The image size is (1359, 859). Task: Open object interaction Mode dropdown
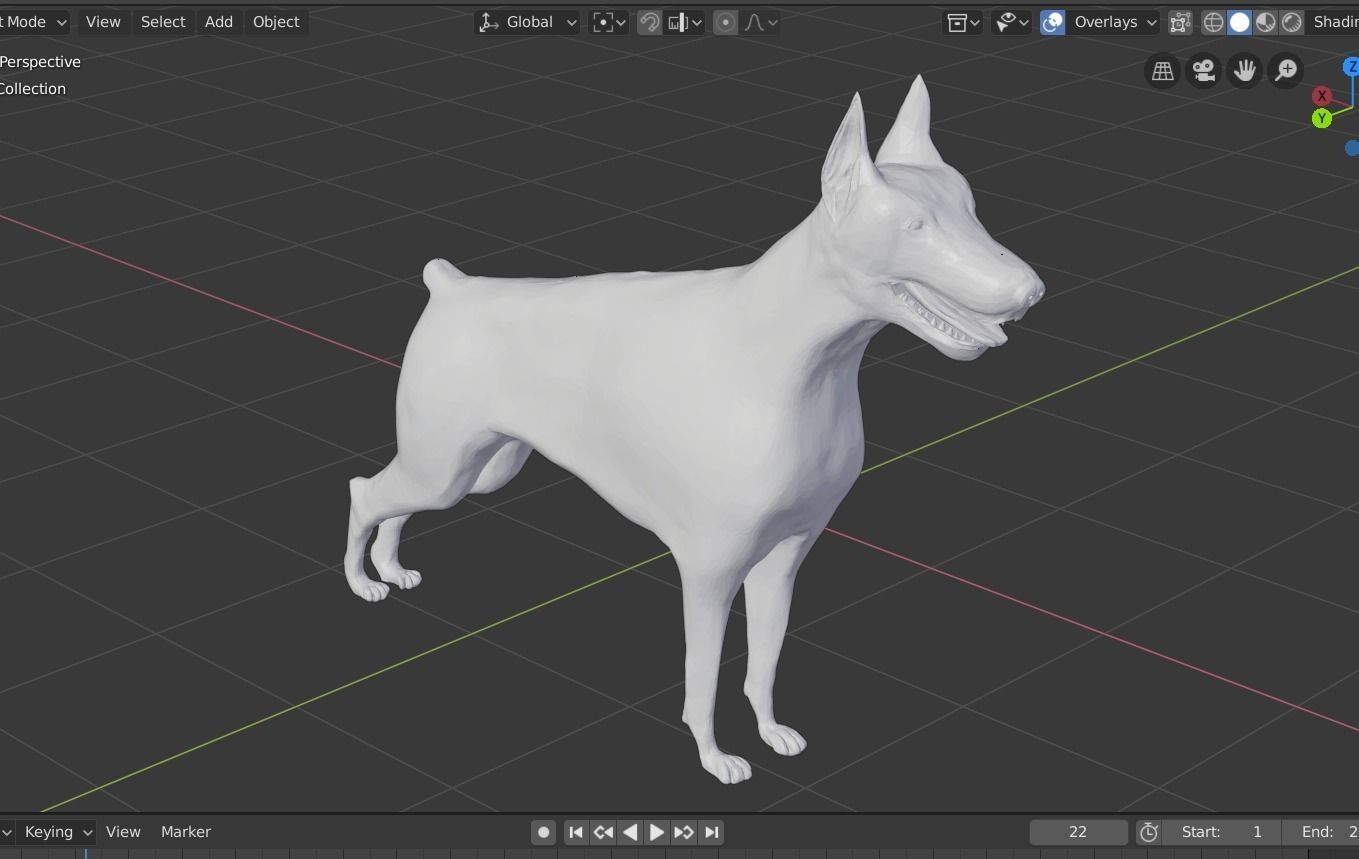click(x=34, y=22)
